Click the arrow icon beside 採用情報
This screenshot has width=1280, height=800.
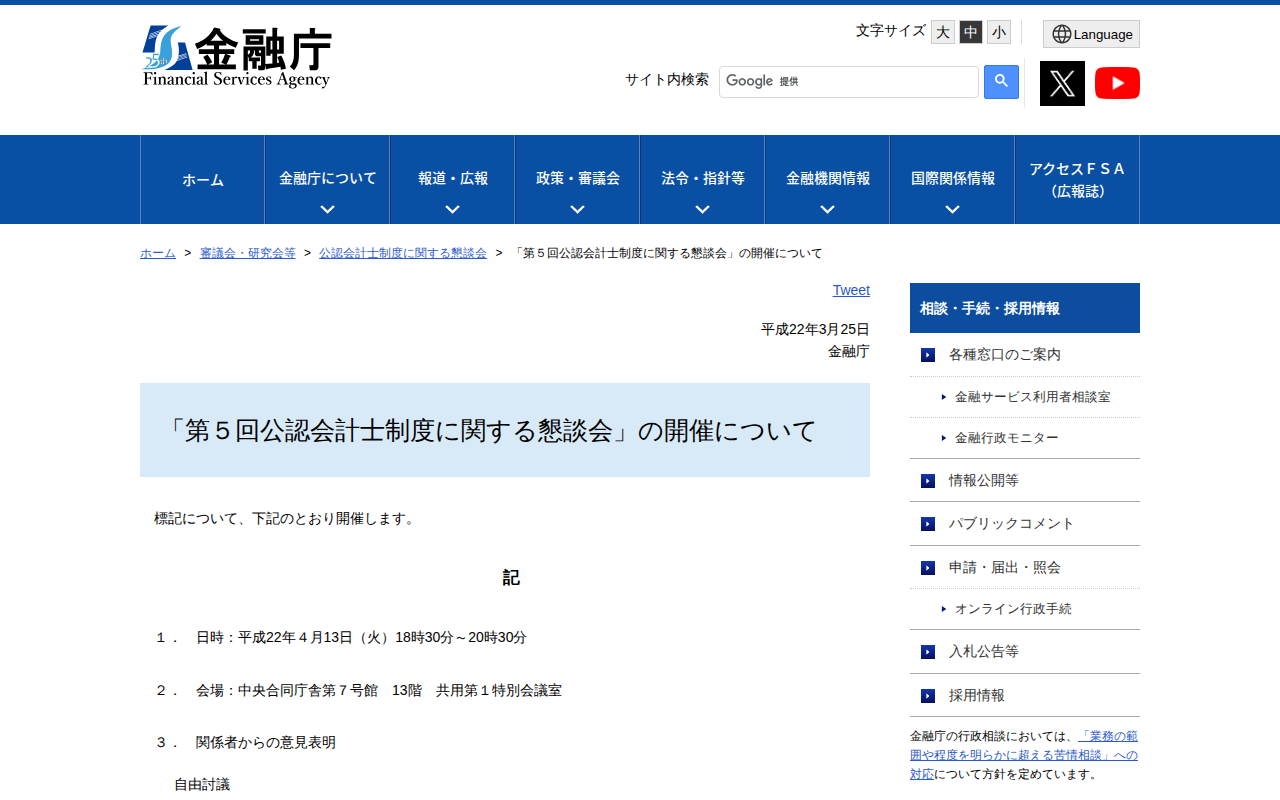coord(928,696)
